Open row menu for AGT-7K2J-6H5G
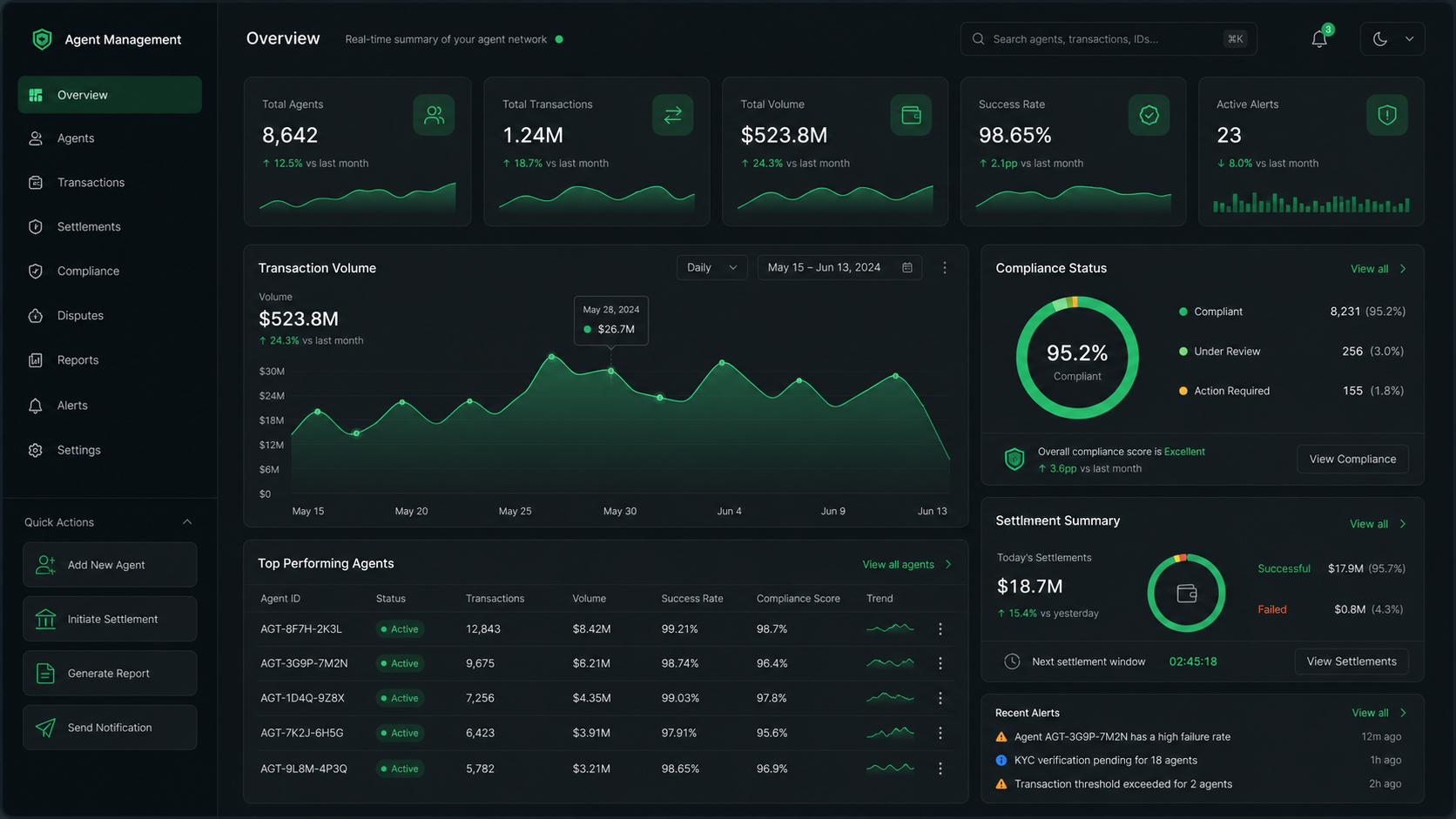The image size is (1456, 819). [x=940, y=733]
